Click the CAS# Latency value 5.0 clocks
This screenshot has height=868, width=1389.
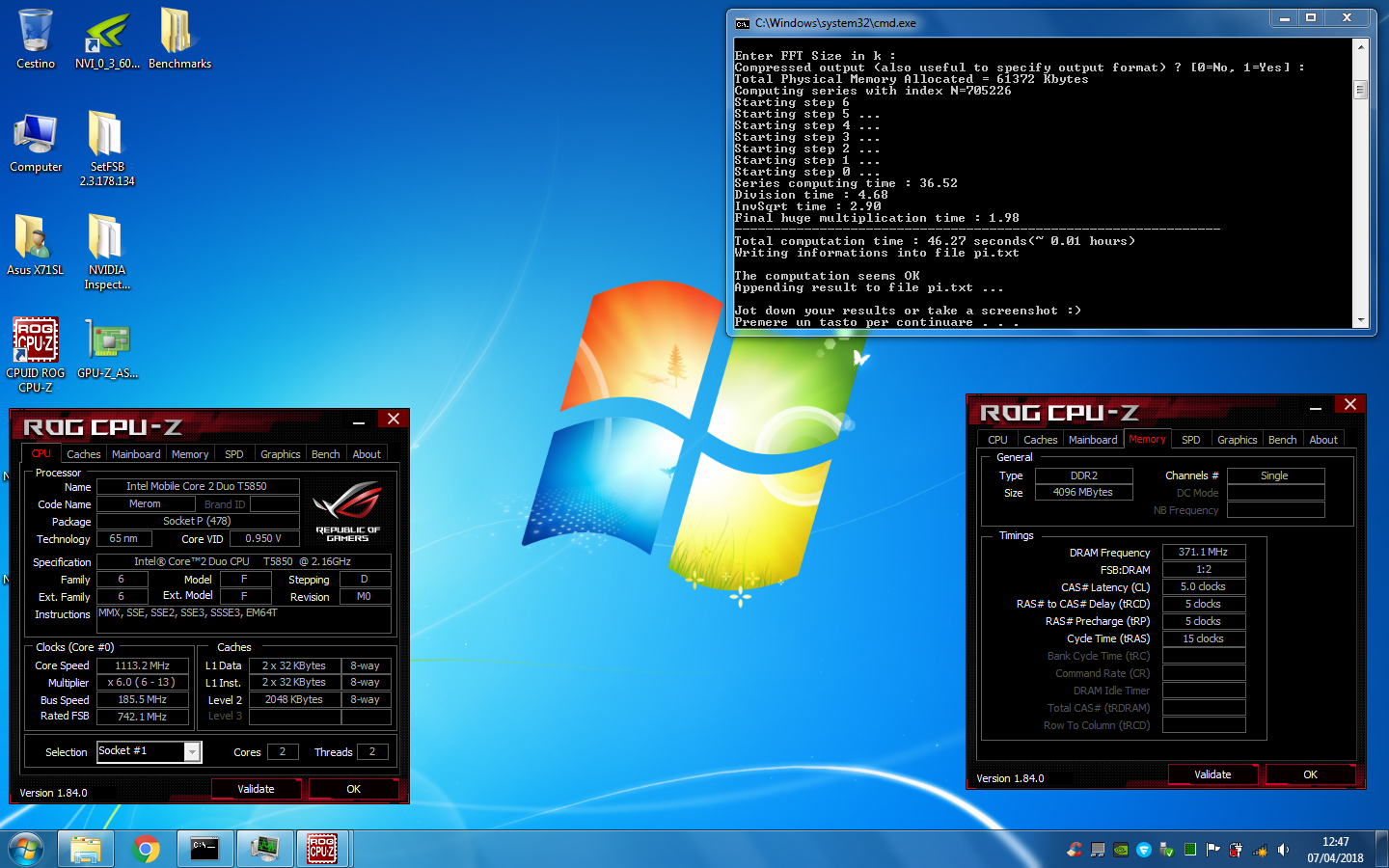[1204, 586]
